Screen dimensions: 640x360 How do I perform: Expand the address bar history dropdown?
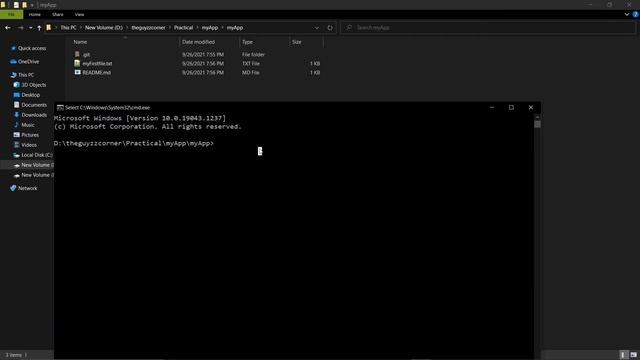[x=316, y=28]
